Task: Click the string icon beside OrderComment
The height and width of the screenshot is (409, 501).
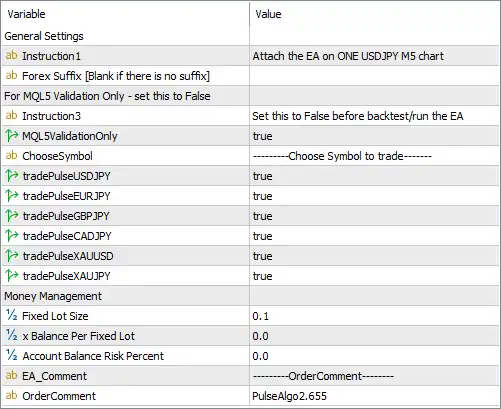Action: (11, 395)
